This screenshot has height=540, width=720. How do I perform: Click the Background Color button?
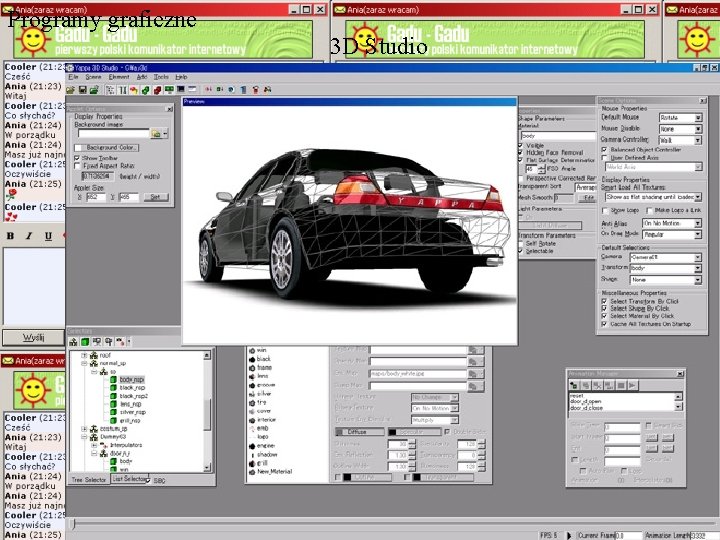coord(107,148)
